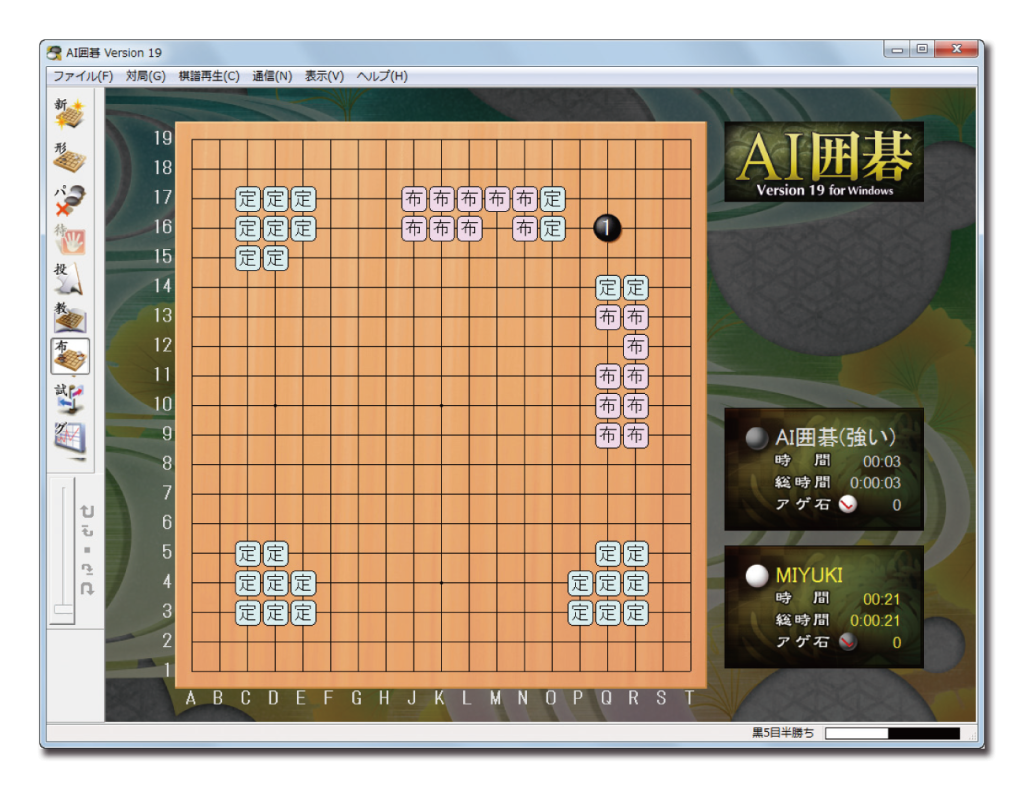1024x788 pixels.
Task: Select the 定 joseki tile at P4
Action: coord(580,583)
